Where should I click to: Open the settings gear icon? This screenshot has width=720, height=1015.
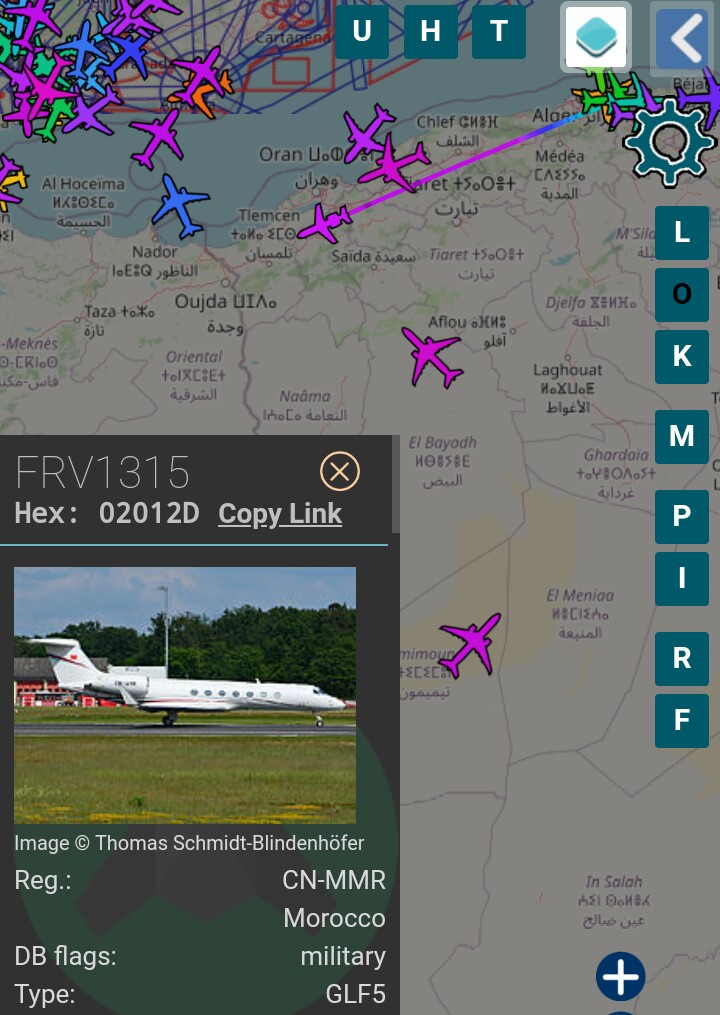669,143
